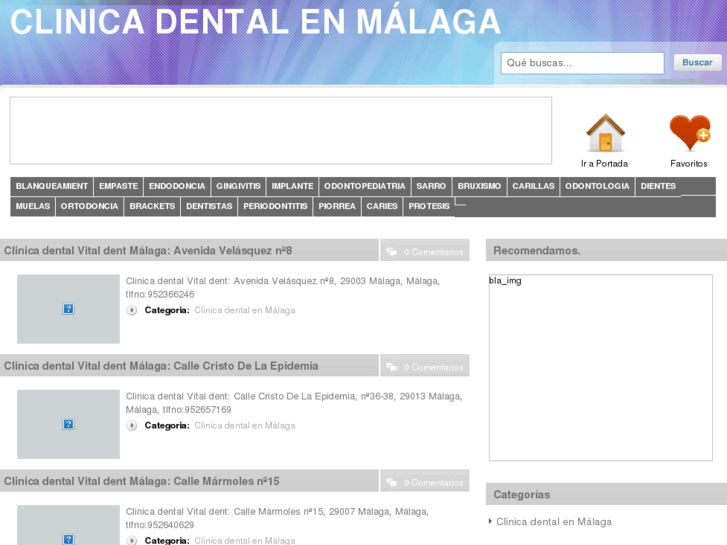Open the IMPLANTE menu item

292,186
